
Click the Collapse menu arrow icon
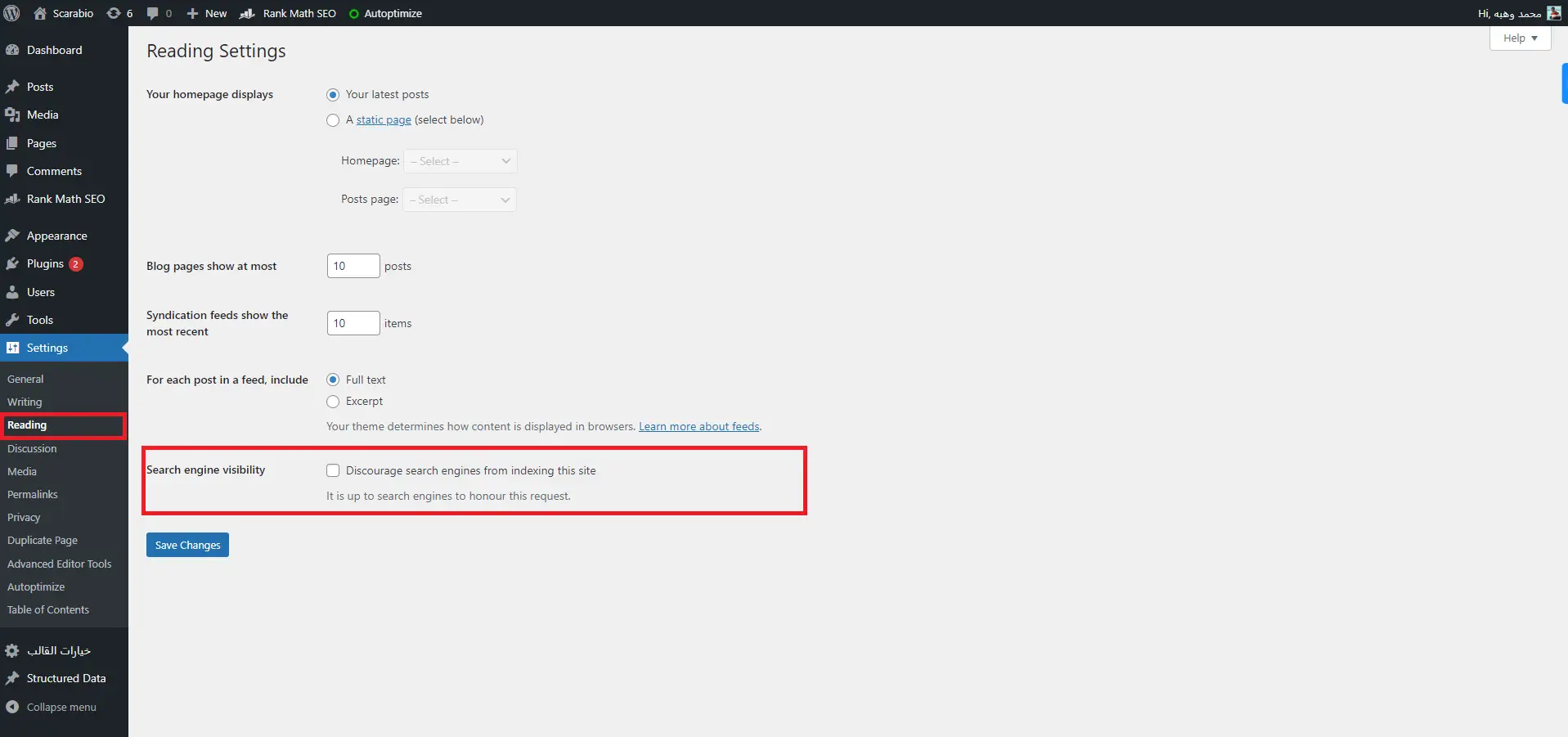12,708
